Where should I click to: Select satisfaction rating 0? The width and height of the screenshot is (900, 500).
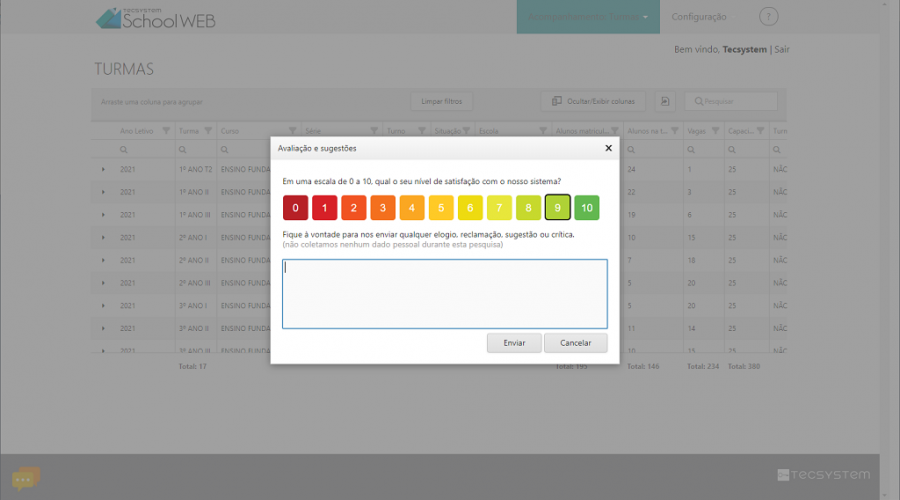coord(295,208)
